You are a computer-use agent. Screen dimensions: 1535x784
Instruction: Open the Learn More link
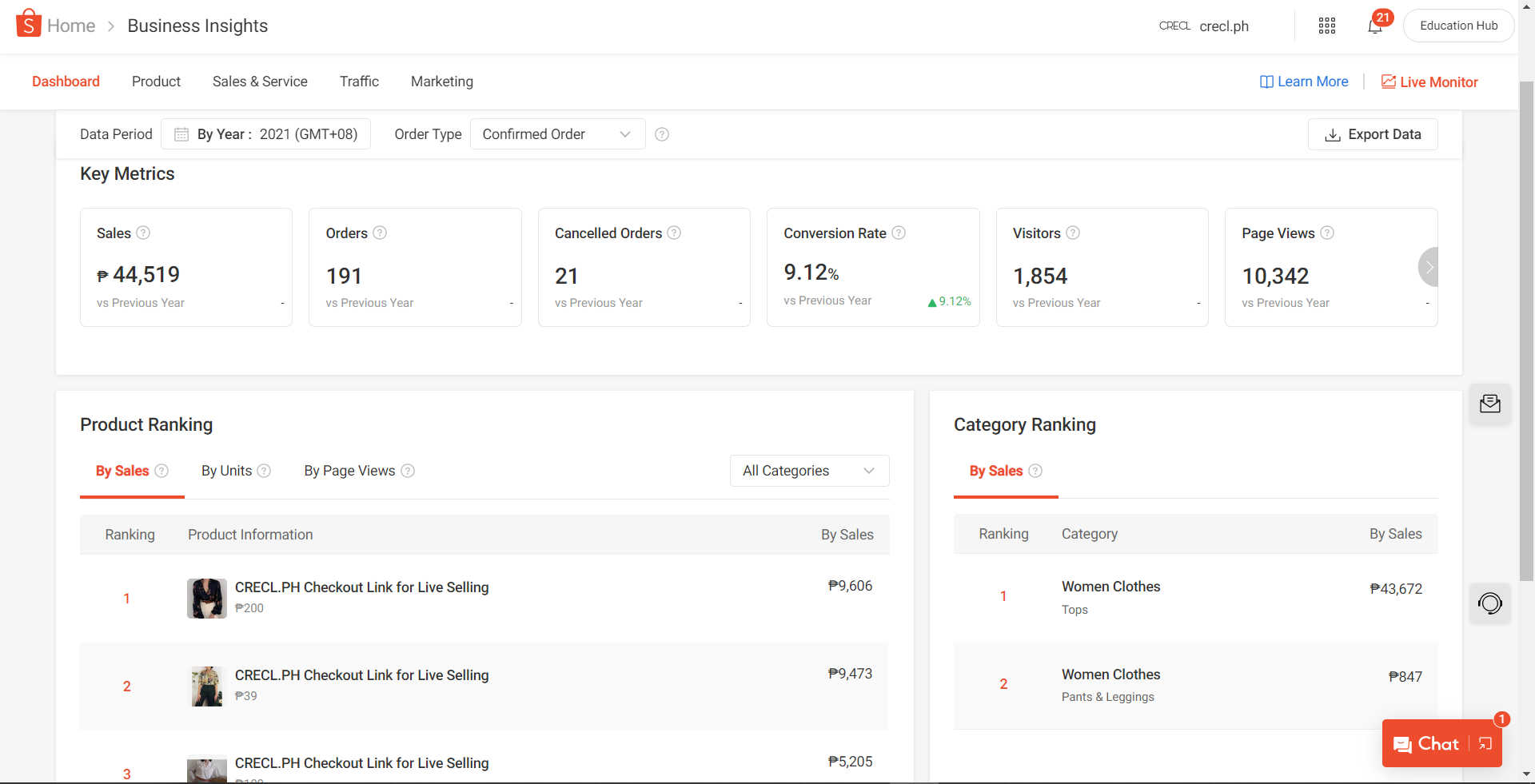coord(1304,82)
